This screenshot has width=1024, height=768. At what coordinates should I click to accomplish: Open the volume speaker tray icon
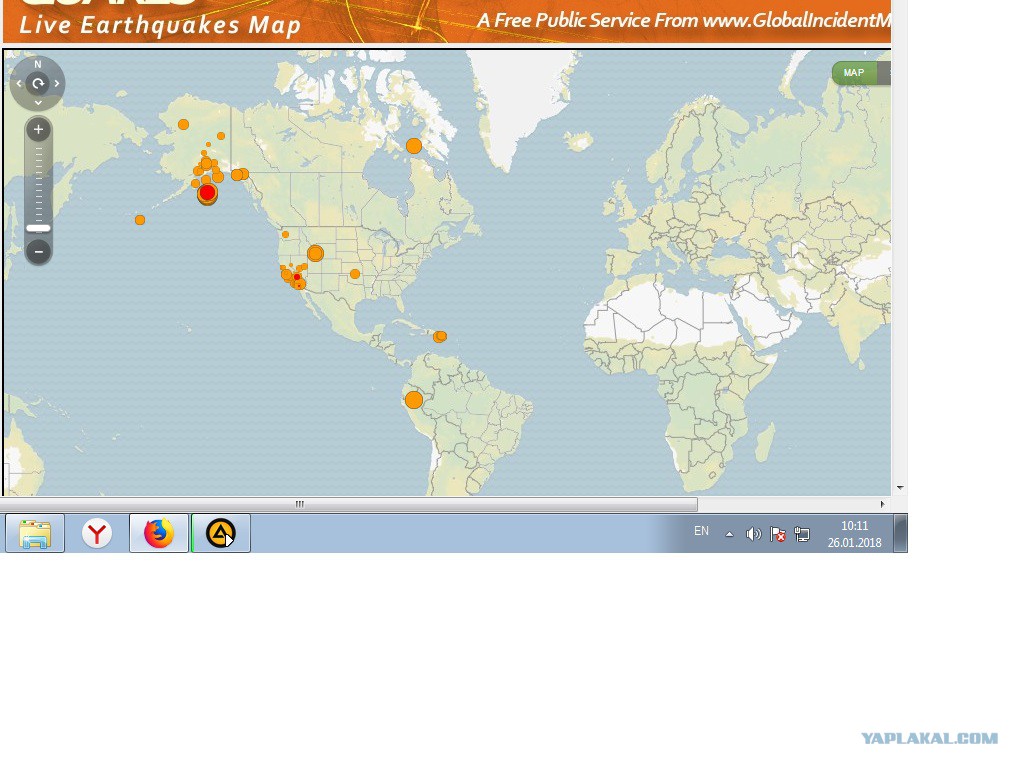click(753, 534)
